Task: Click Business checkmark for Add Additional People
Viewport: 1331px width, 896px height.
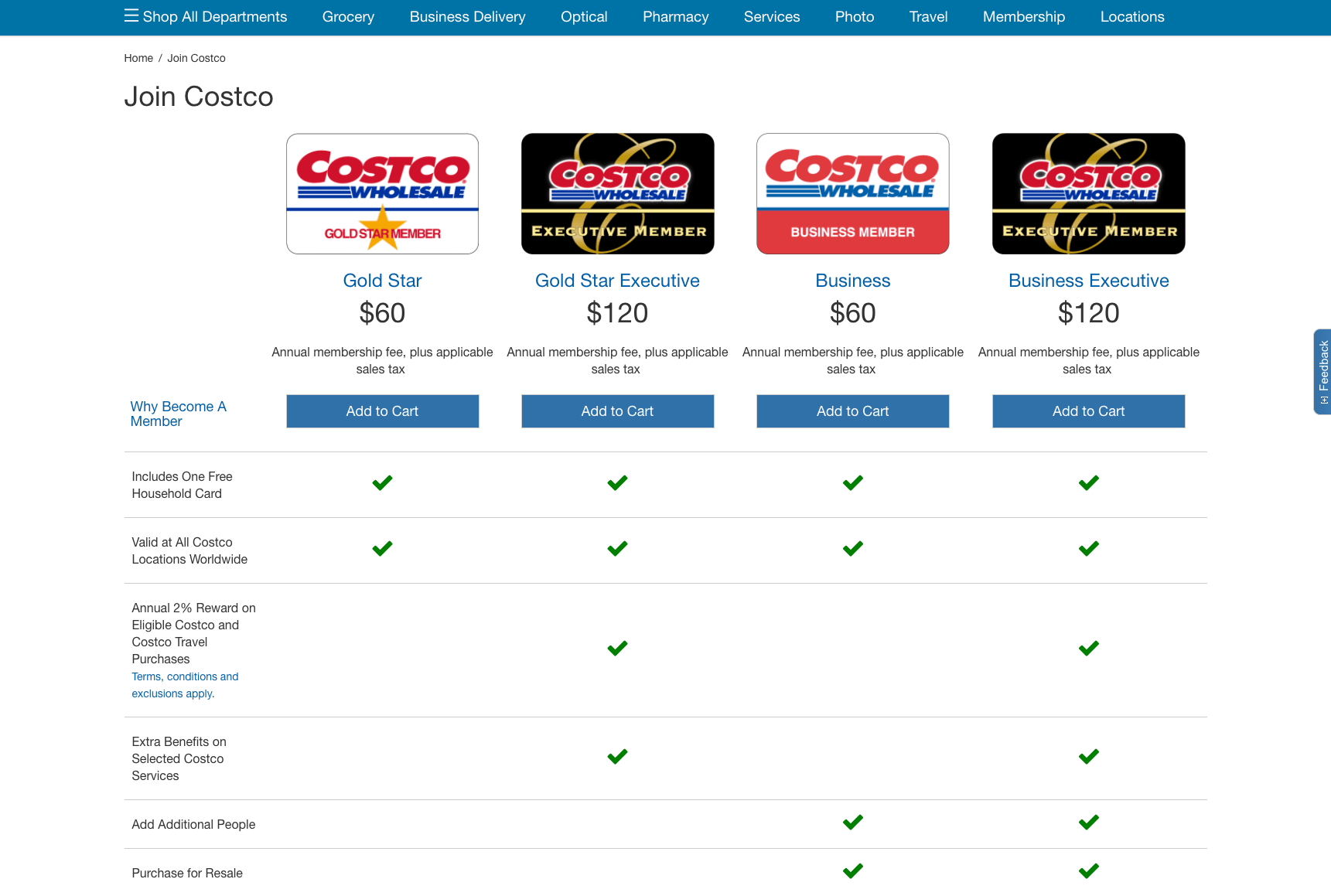Action: (x=853, y=823)
